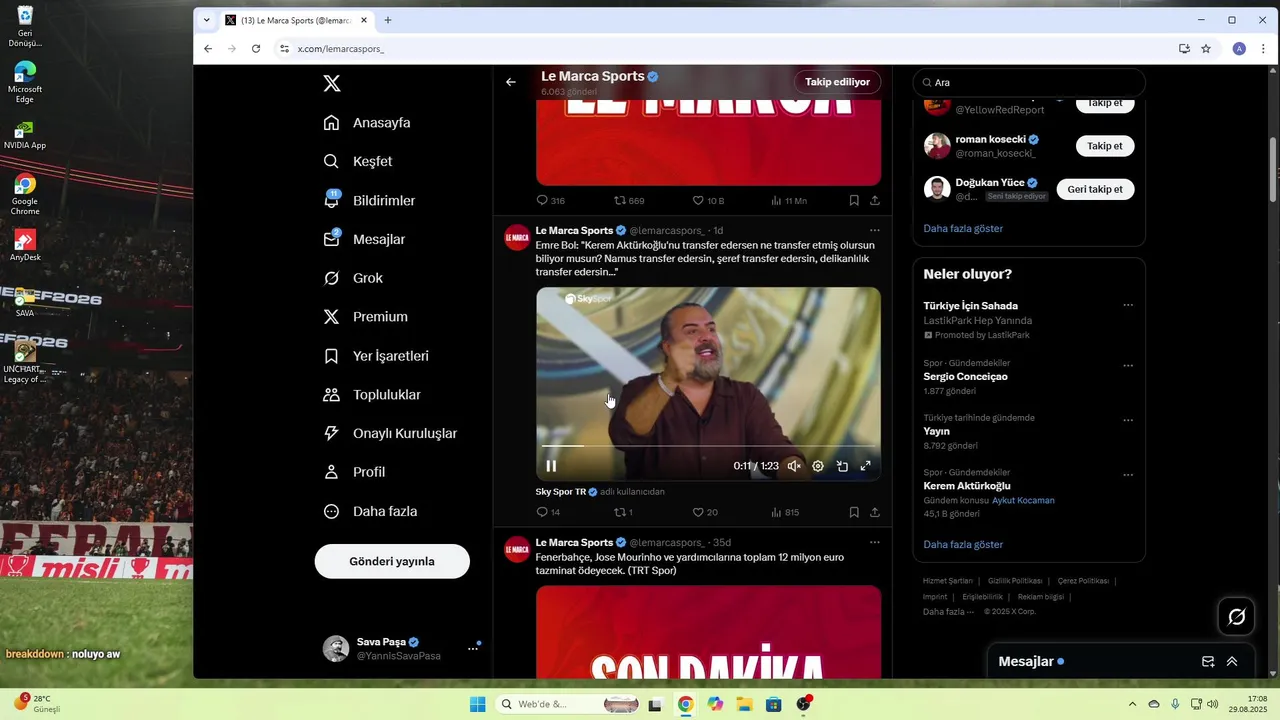Image resolution: width=1280 pixels, height=720 pixels.
Task: Open Onaylı Kuruluşlar page
Action: tap(390, 434)
